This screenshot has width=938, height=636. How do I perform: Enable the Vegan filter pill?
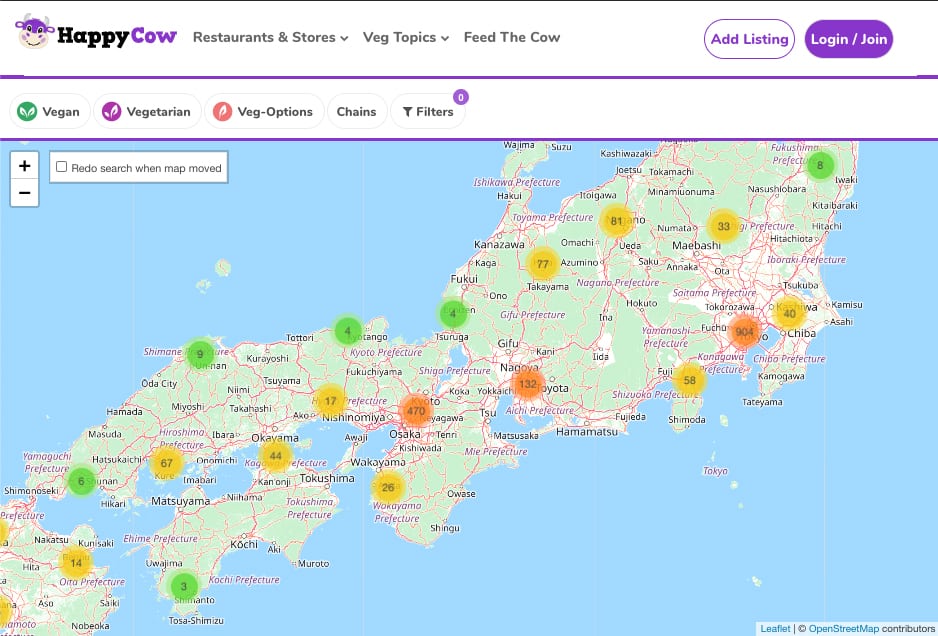(x=49, y=111)
